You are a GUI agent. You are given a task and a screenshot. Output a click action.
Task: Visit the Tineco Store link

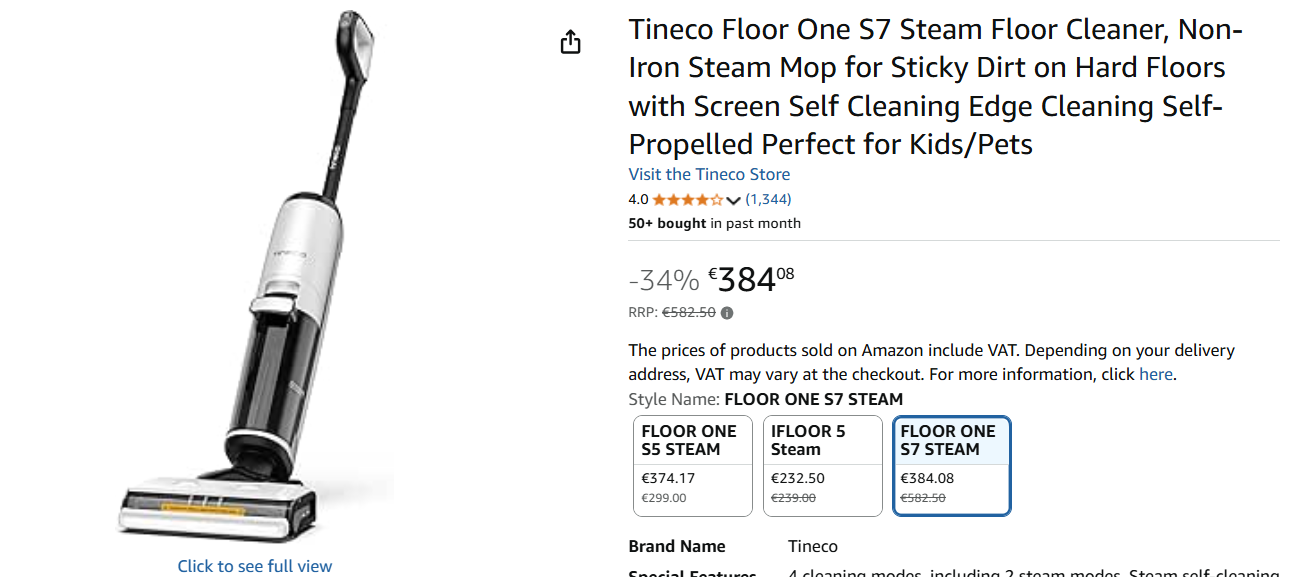click(709, 174)
